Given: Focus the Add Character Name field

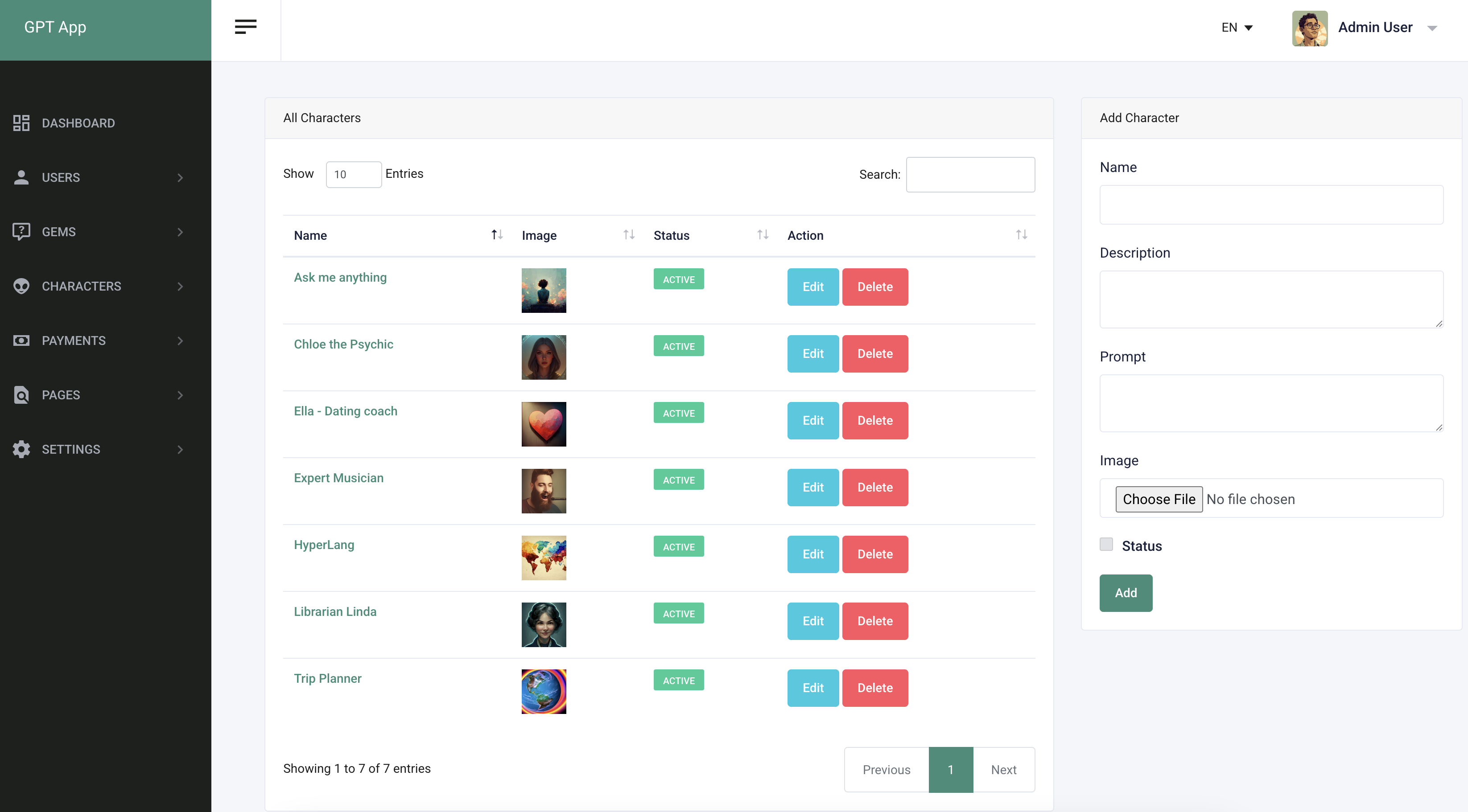Looking at the screenshot, I should 1271,205.
